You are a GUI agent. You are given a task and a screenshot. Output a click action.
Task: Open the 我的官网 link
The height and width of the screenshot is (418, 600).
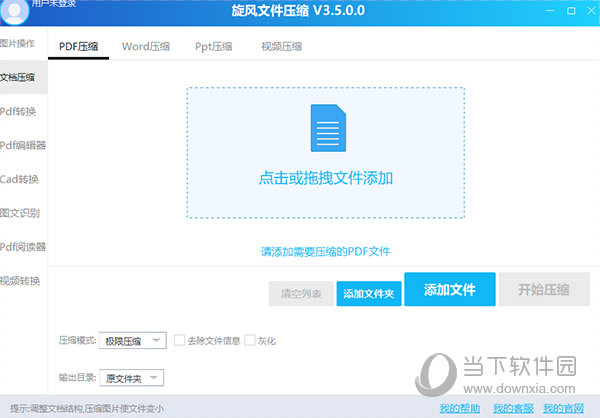click(x=563, y=408)
